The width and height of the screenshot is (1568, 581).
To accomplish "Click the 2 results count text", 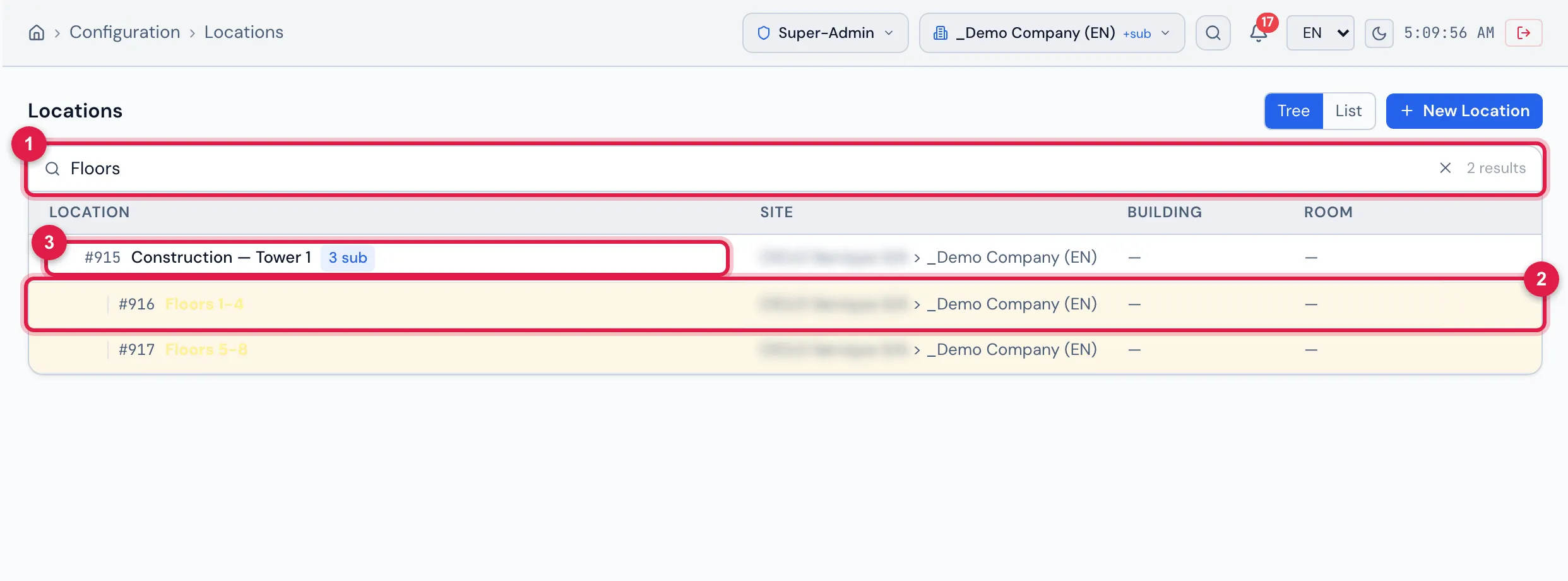I will [1495, 168].
